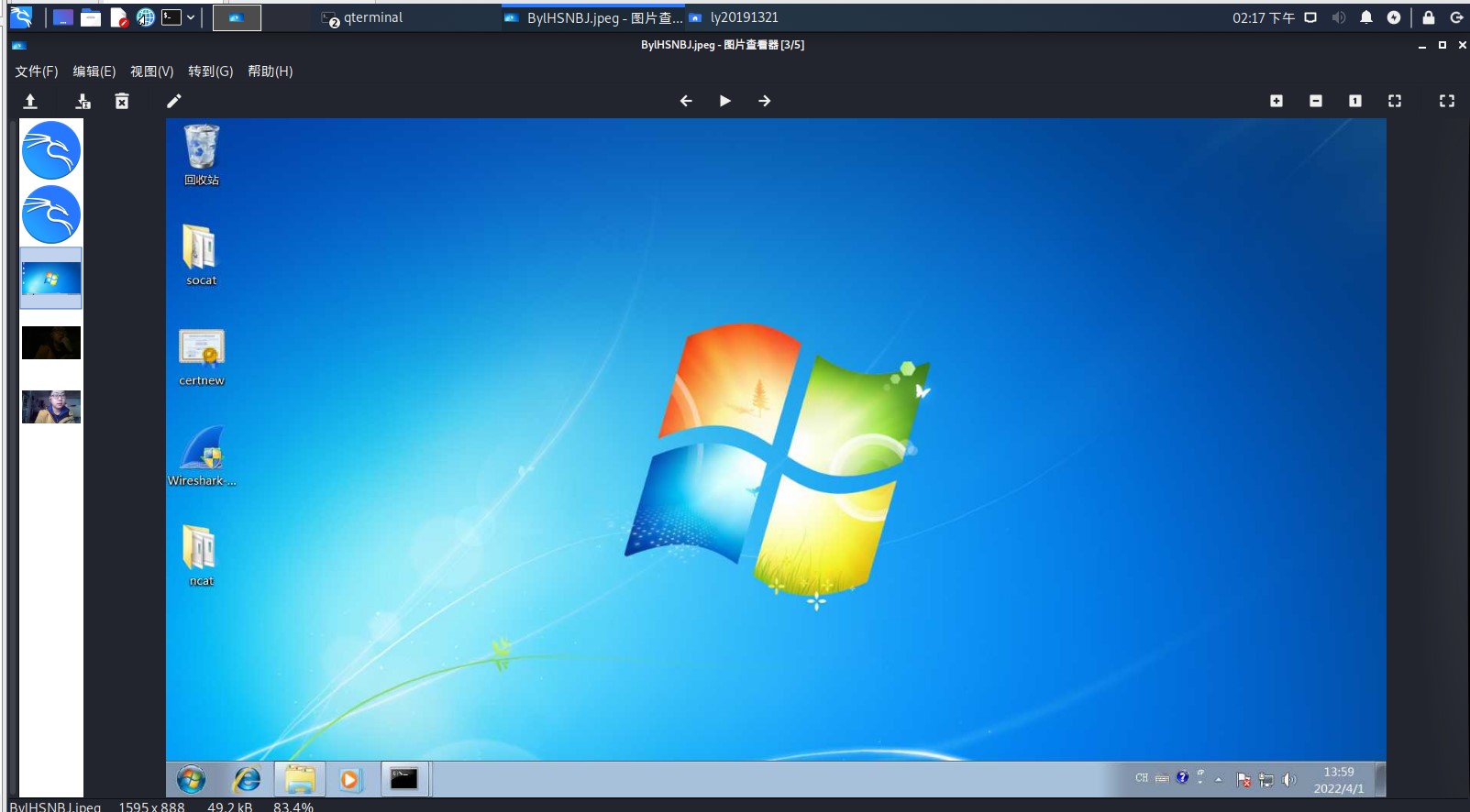Start the slideshow play button
The height and width of the screenshot is (812, 1470).
(x=725, y=101)
